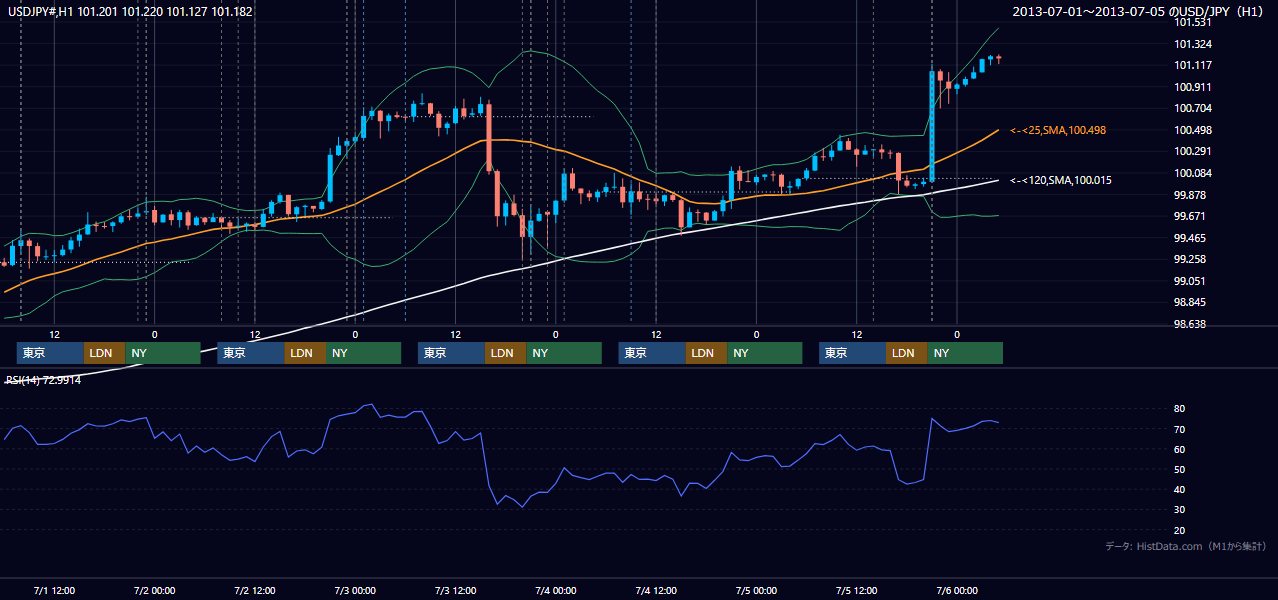Viewport: 1278px width, 600px height.
Task: Click RSI scale level 70
Action: click(1179, 429)
